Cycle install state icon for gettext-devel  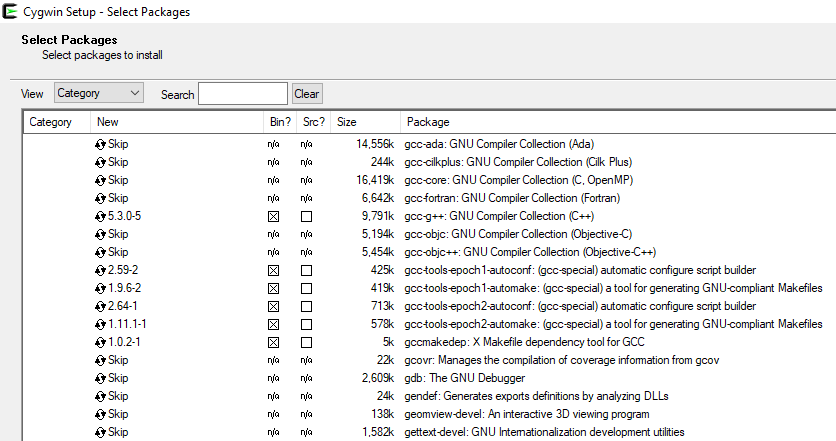pos(100,432)
